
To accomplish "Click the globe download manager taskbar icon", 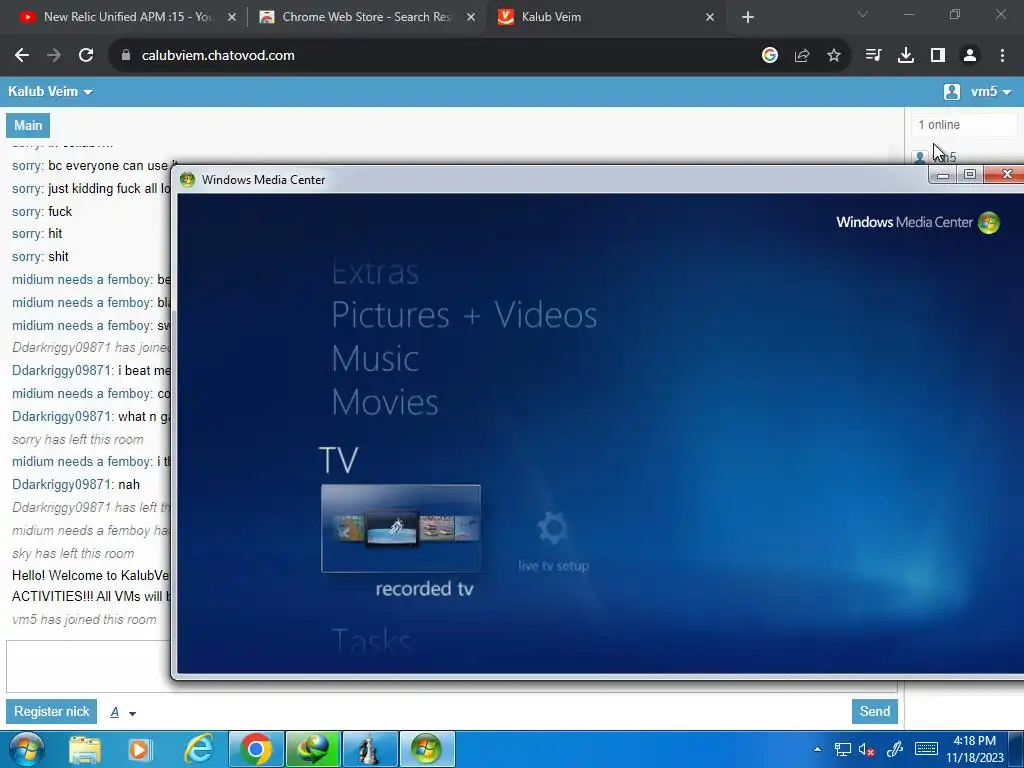I will click(313, 750).
